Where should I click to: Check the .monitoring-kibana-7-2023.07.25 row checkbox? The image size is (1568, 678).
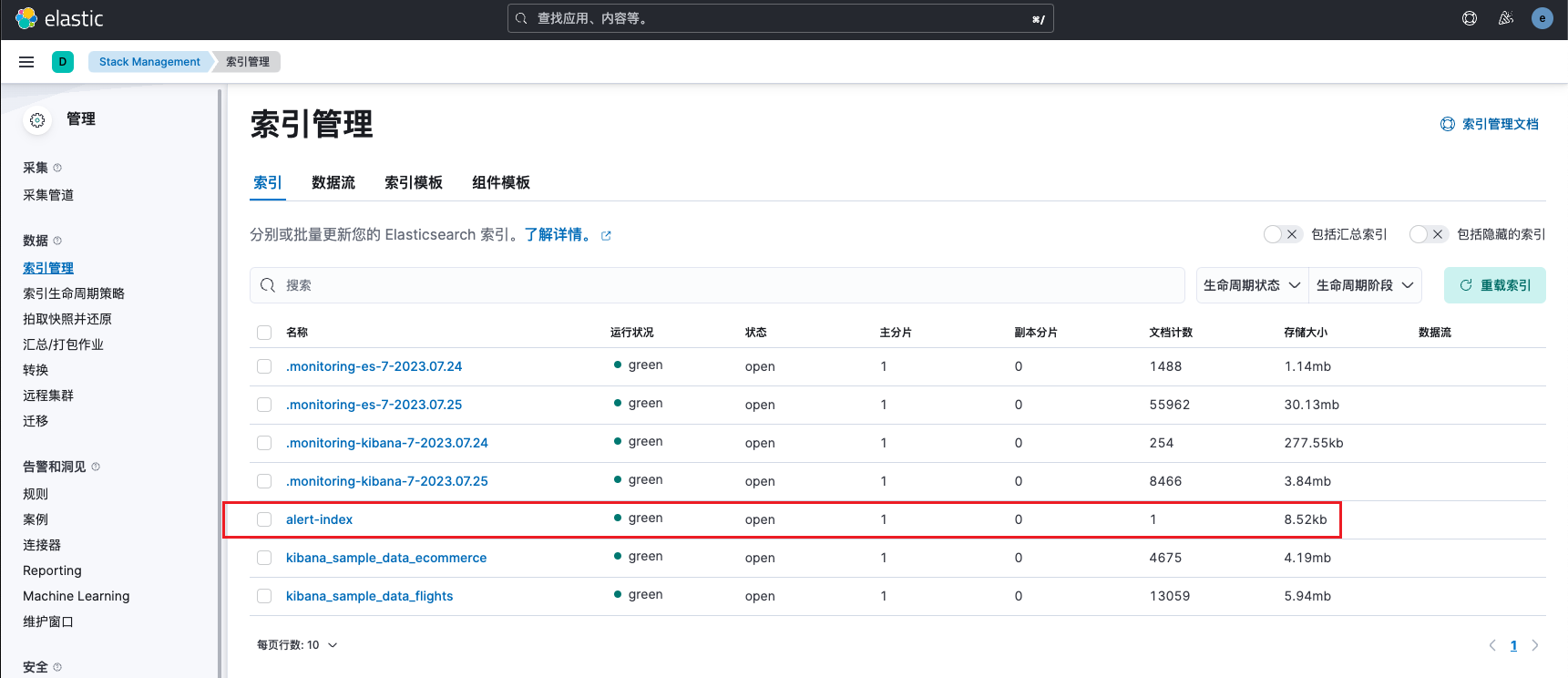coord(264,481)
